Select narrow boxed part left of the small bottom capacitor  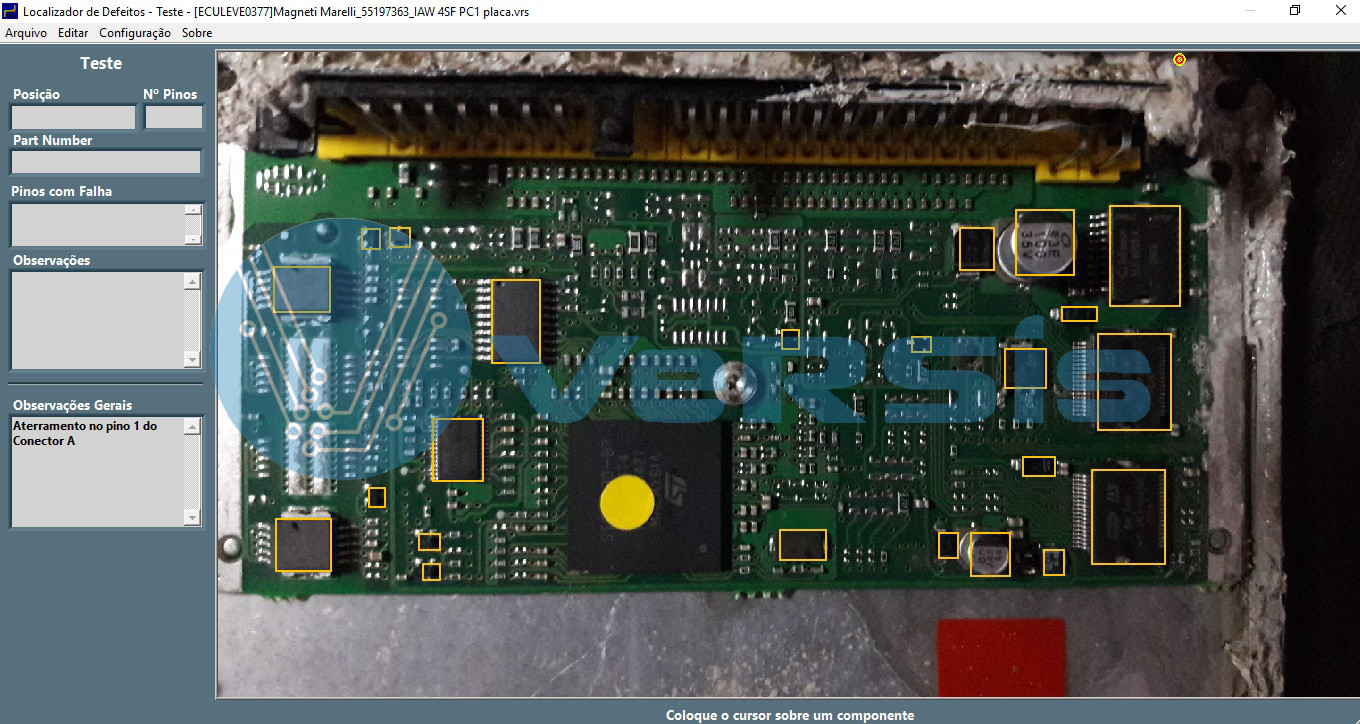pos(948,545)
